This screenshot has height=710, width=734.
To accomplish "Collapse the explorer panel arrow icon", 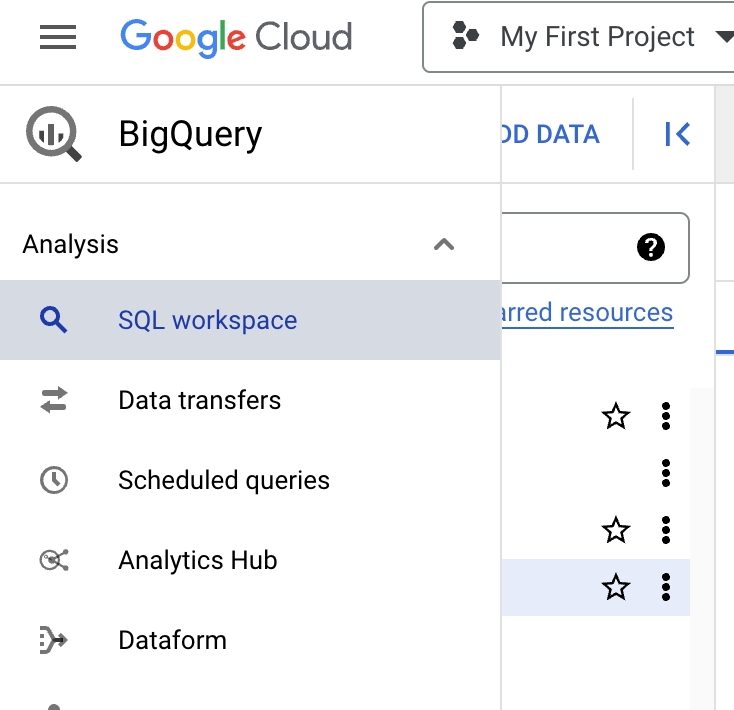I will (x=677, y=134).
